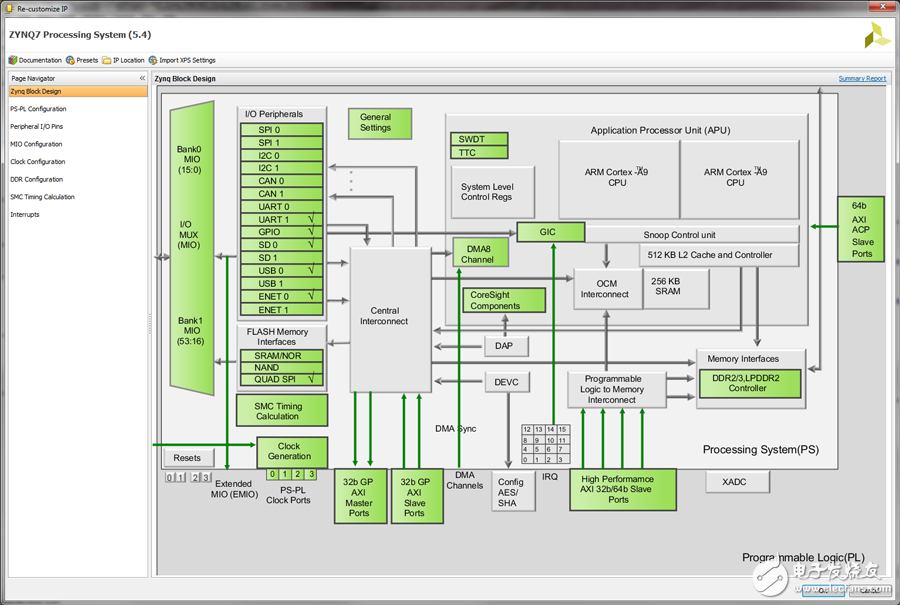Image resolution: width=900 pixels, height=605 pixels.
Task: Click the Documentation book icon
Action: pos(13,60)
